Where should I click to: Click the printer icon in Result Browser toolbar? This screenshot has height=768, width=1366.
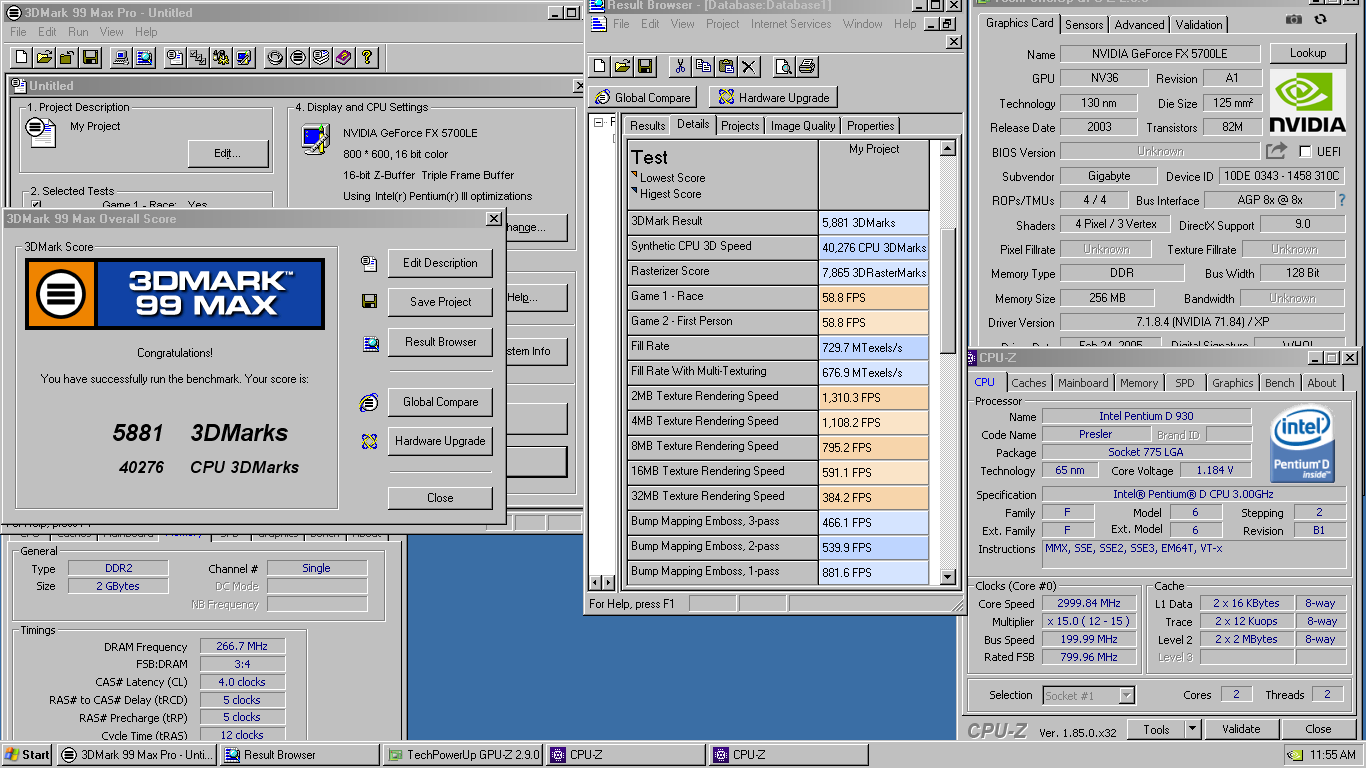click(x=807, y=67)
